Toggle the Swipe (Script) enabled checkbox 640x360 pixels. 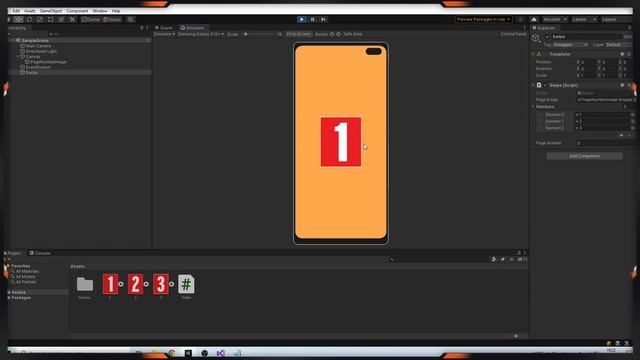point(545,85)
